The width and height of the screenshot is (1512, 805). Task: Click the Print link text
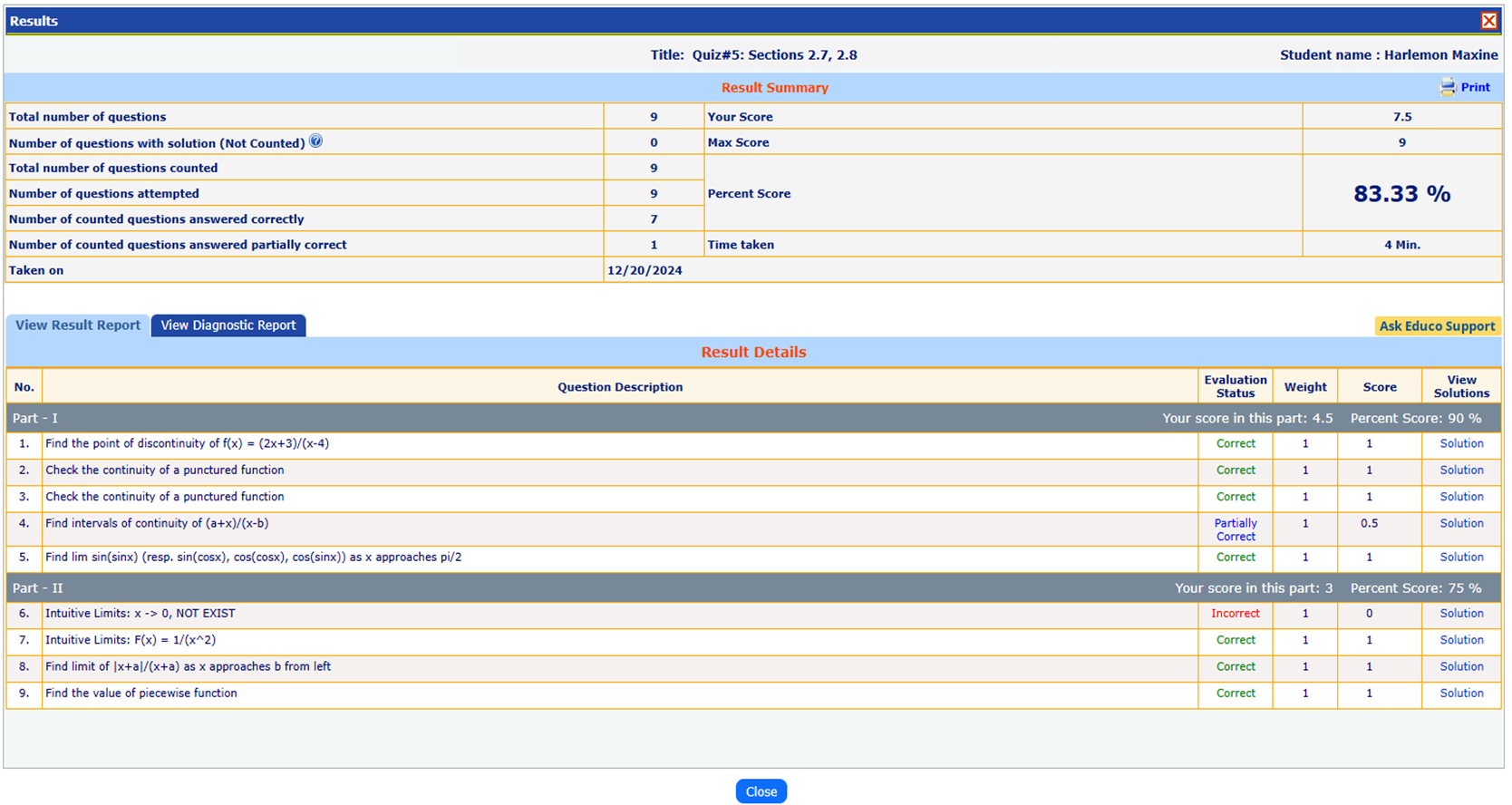[1475, 87]
